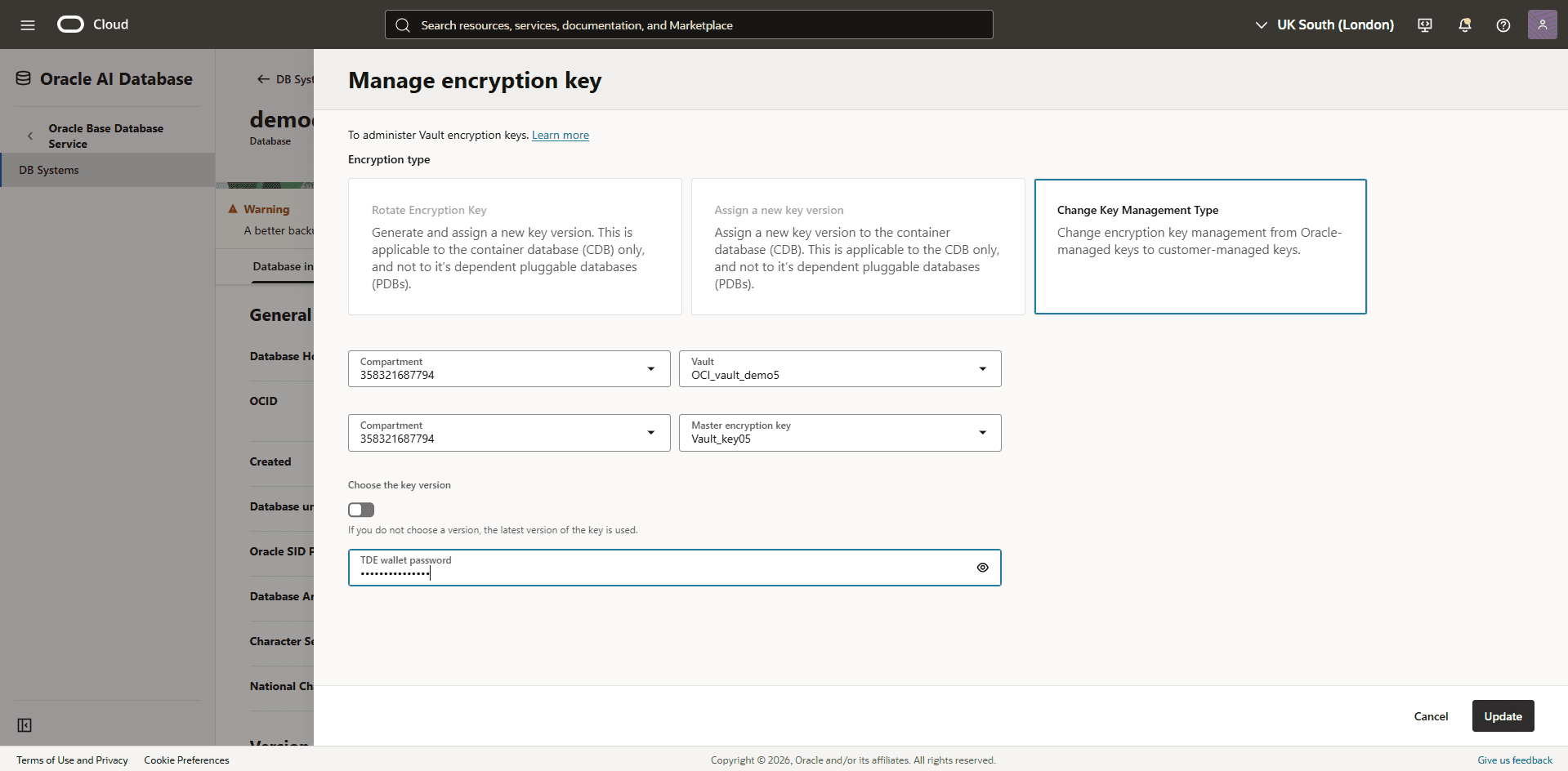Image resolution: width=1568 pixels, height=771 pixels.
Task: Click the Oracle Cloud logo
Action: pyautogui.click(x=92, y=25)
